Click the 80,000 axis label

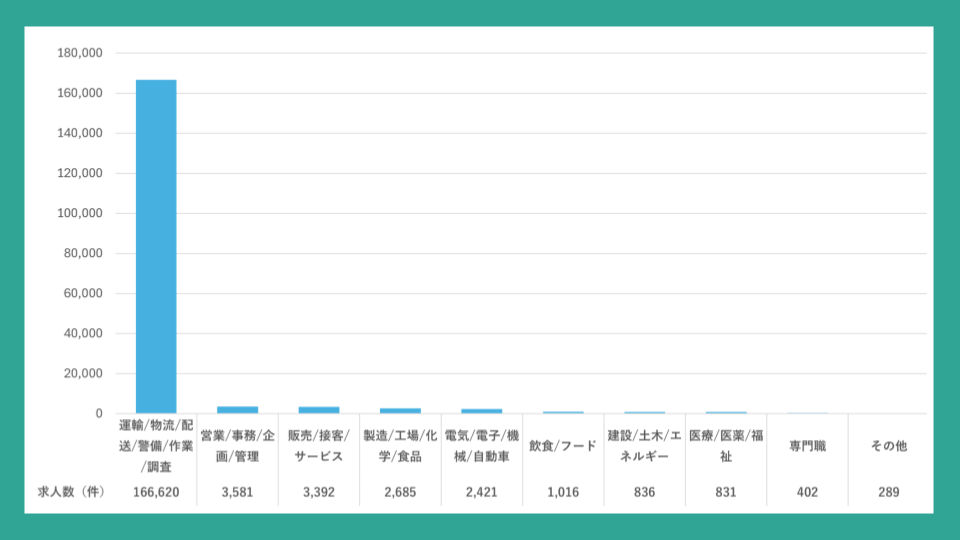(83, 253)
